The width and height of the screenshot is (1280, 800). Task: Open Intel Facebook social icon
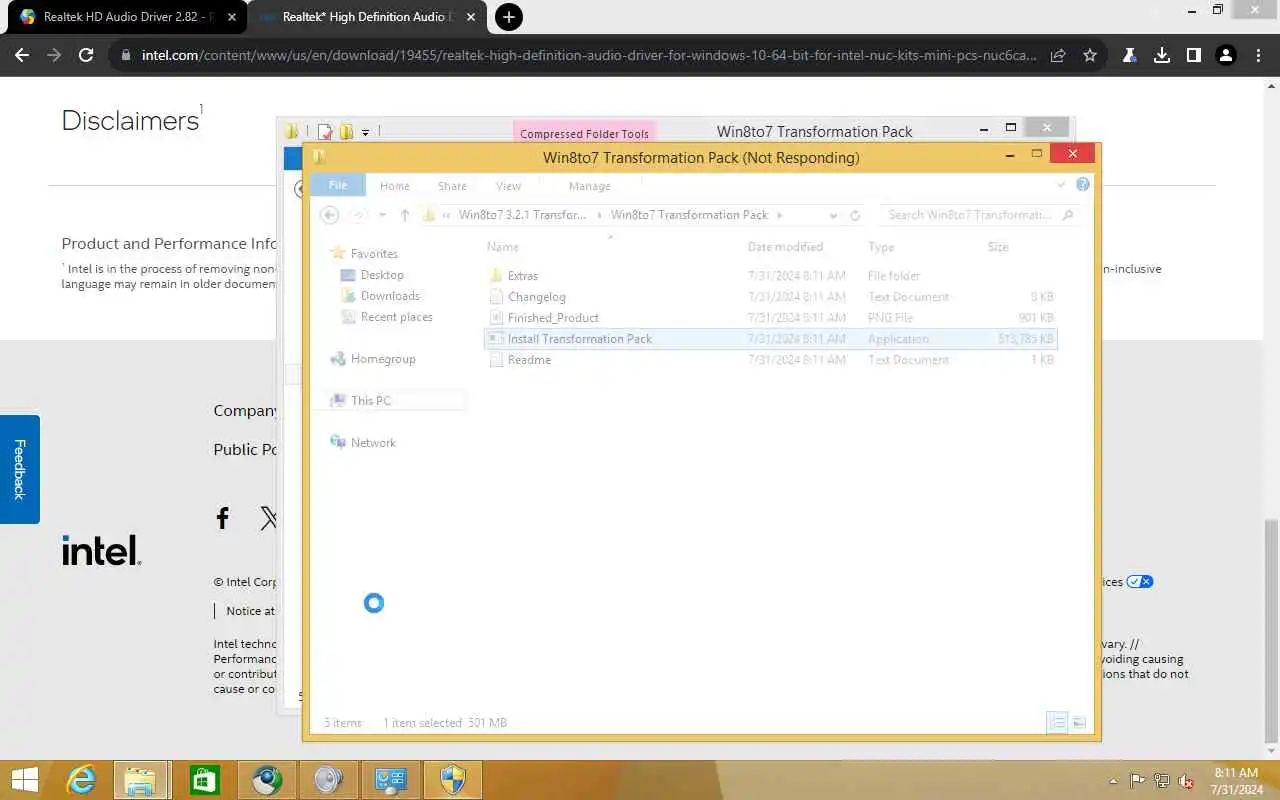pyautogui.click(x=223, y=518)
